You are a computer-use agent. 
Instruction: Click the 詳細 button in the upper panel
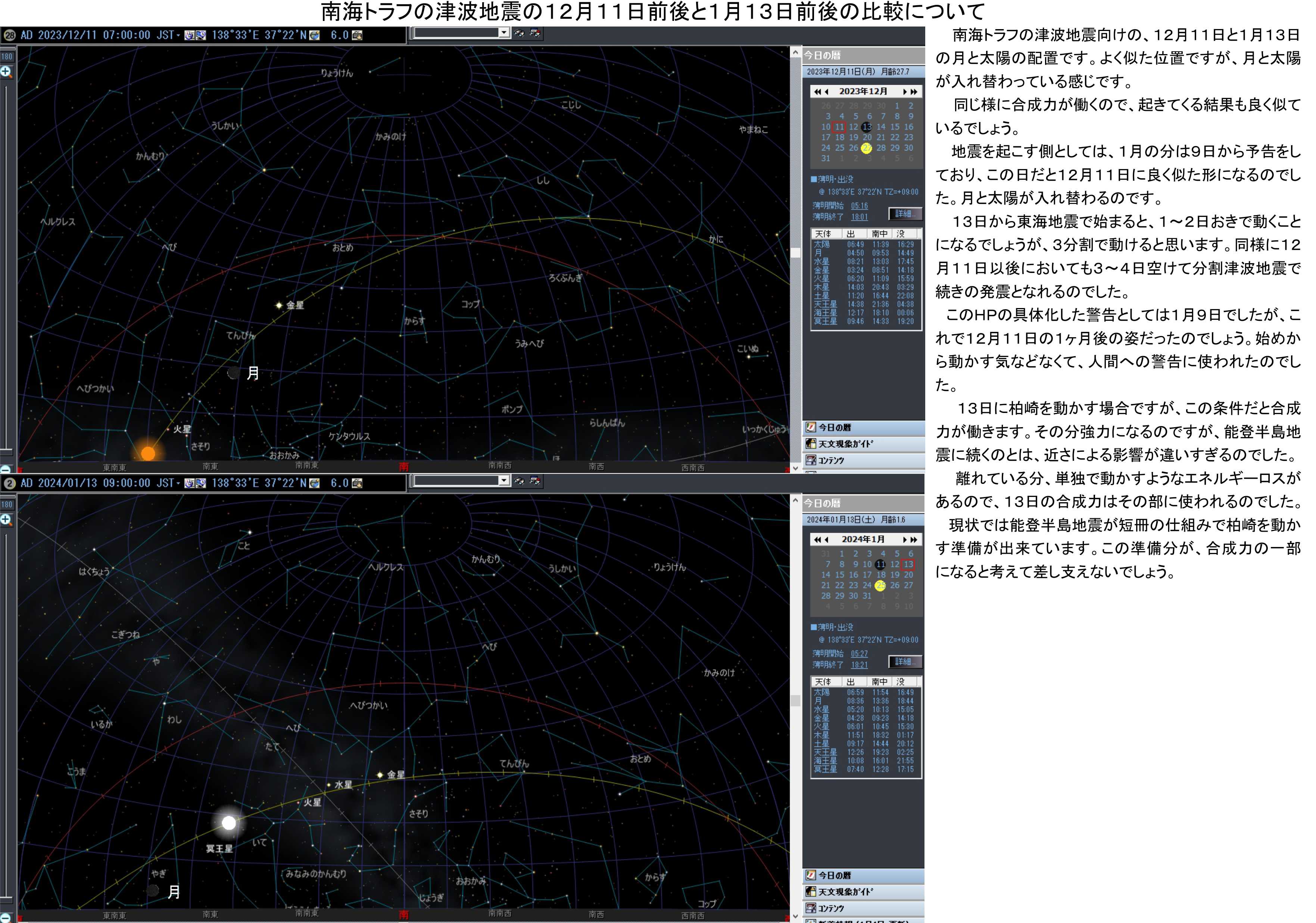[905, 214]
